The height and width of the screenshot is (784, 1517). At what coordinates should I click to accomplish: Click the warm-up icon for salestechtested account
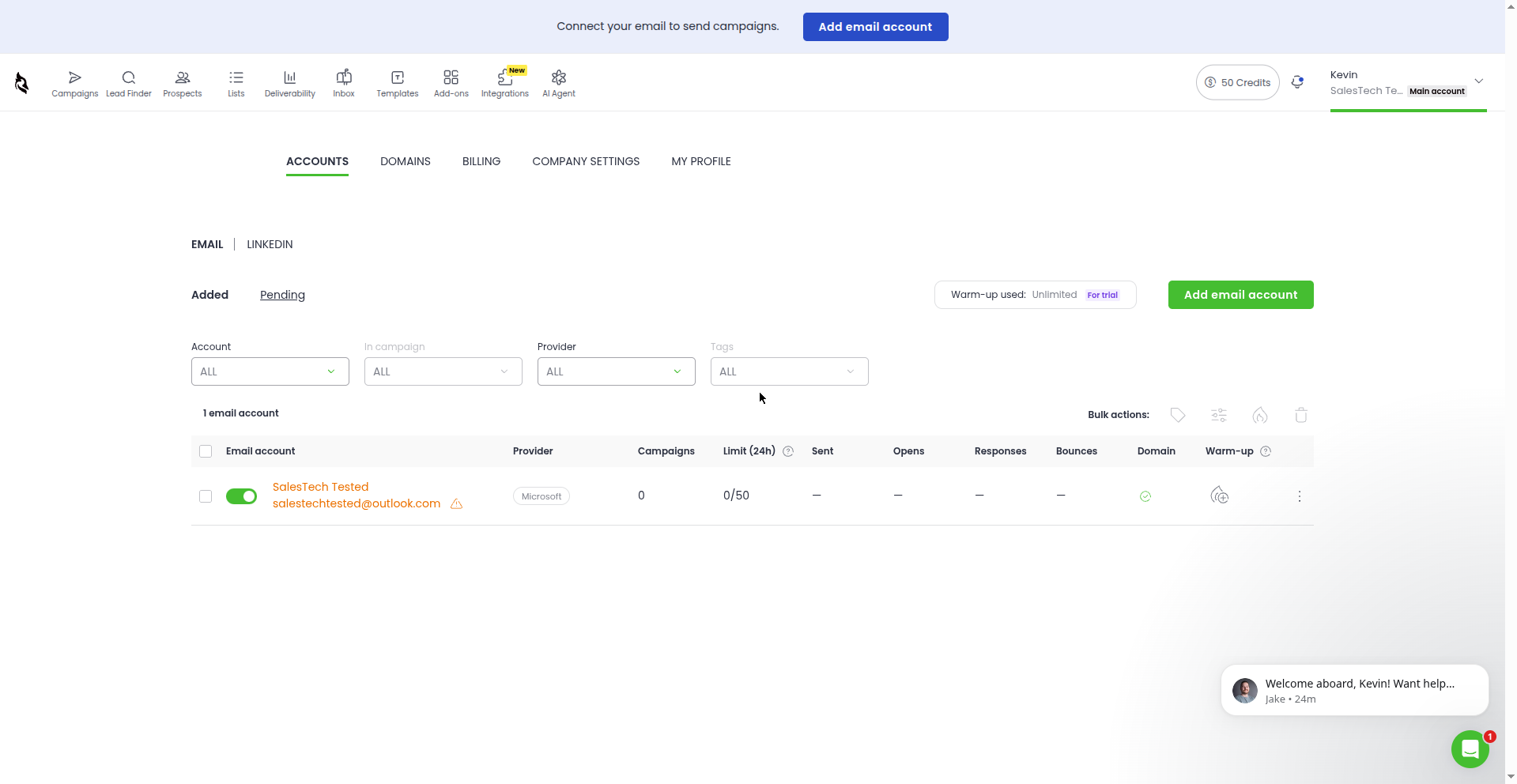click(1220, 496)
